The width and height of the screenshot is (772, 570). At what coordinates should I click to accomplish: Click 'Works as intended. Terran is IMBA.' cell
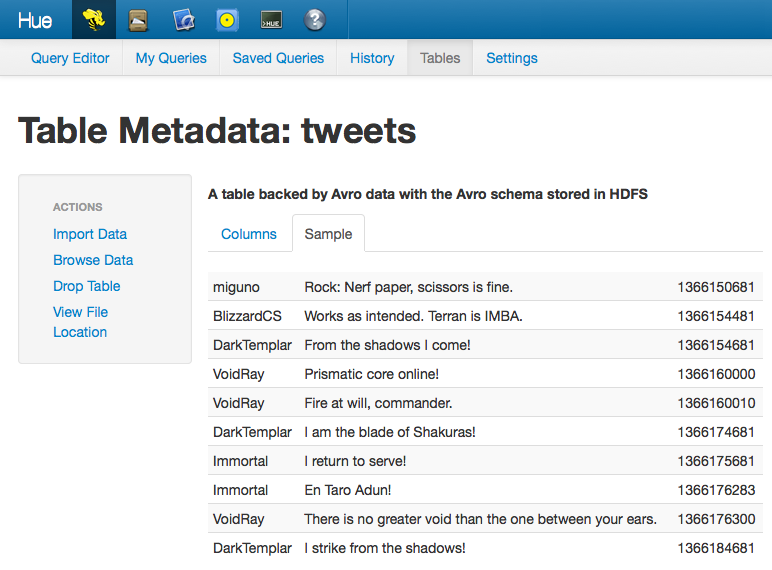click(414, 316)
